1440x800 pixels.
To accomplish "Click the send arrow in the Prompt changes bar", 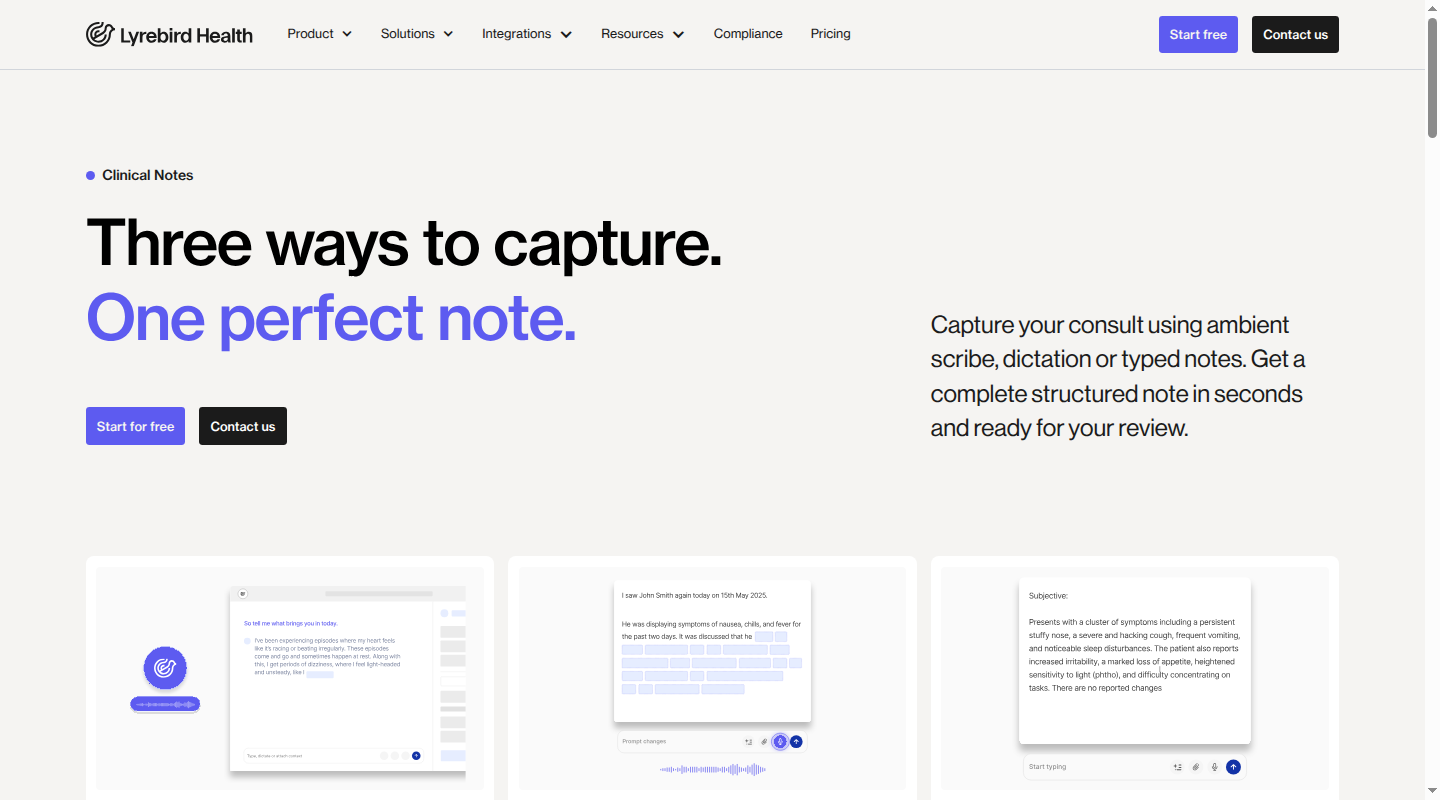I will [796, 742].
